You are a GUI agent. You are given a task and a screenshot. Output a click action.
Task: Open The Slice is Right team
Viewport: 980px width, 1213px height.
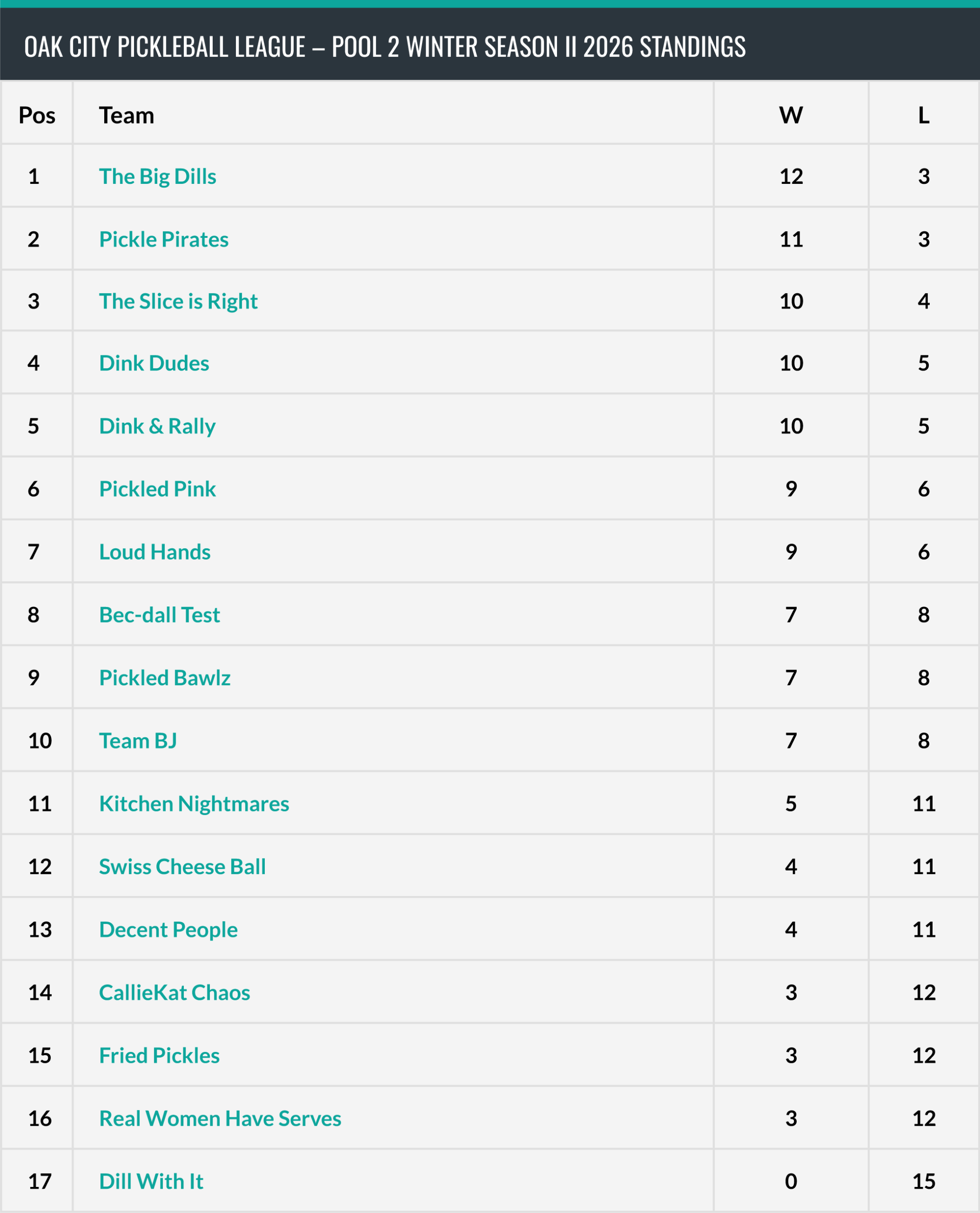click(179, 301)
